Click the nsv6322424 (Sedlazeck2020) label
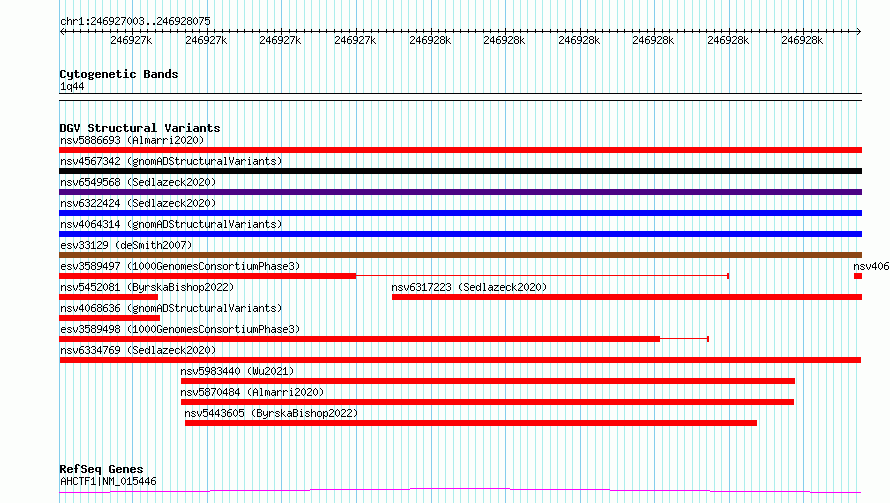 click(138, 203)
